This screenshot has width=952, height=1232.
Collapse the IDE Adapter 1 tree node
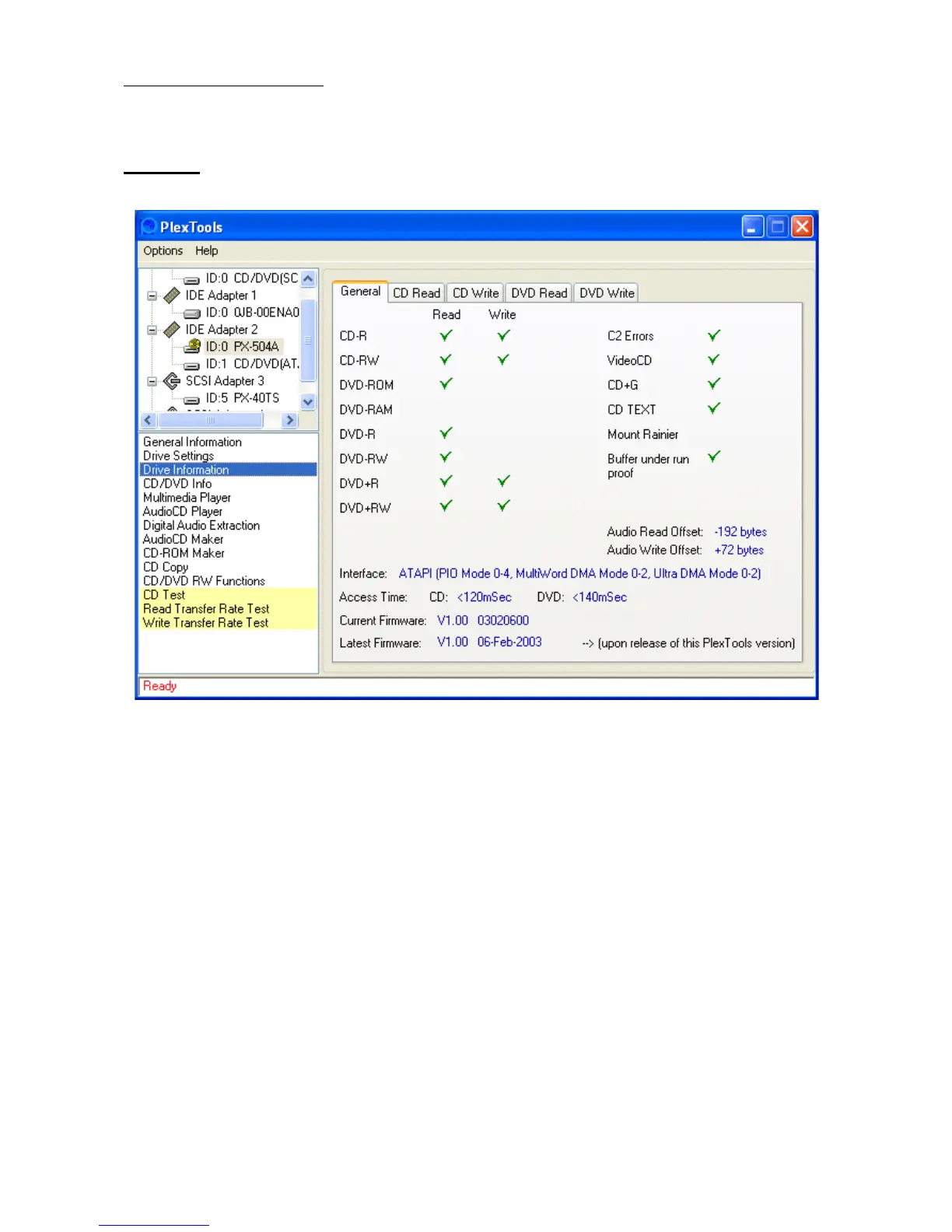coord(152,296)
